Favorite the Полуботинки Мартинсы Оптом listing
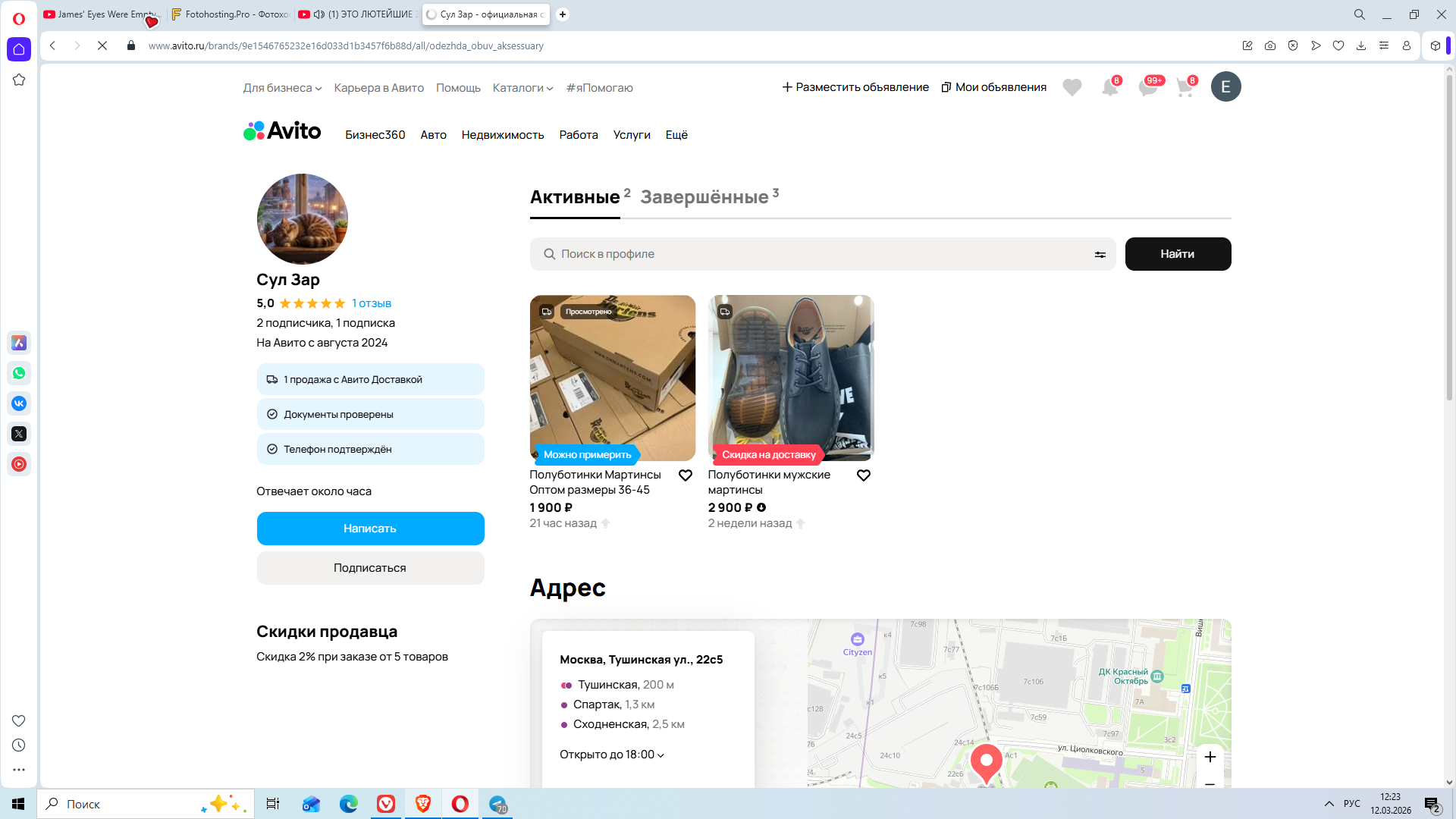1456x819 pixels. point(685,475)
